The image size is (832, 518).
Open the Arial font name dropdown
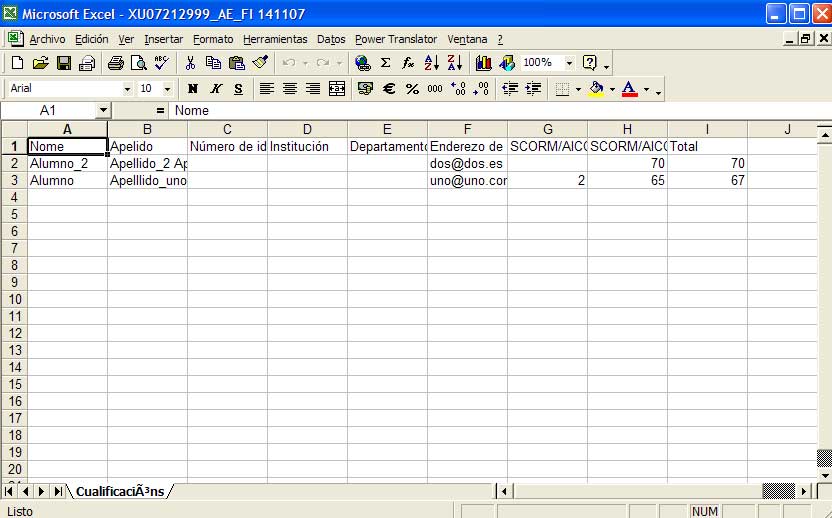click(x=127, y=89)
